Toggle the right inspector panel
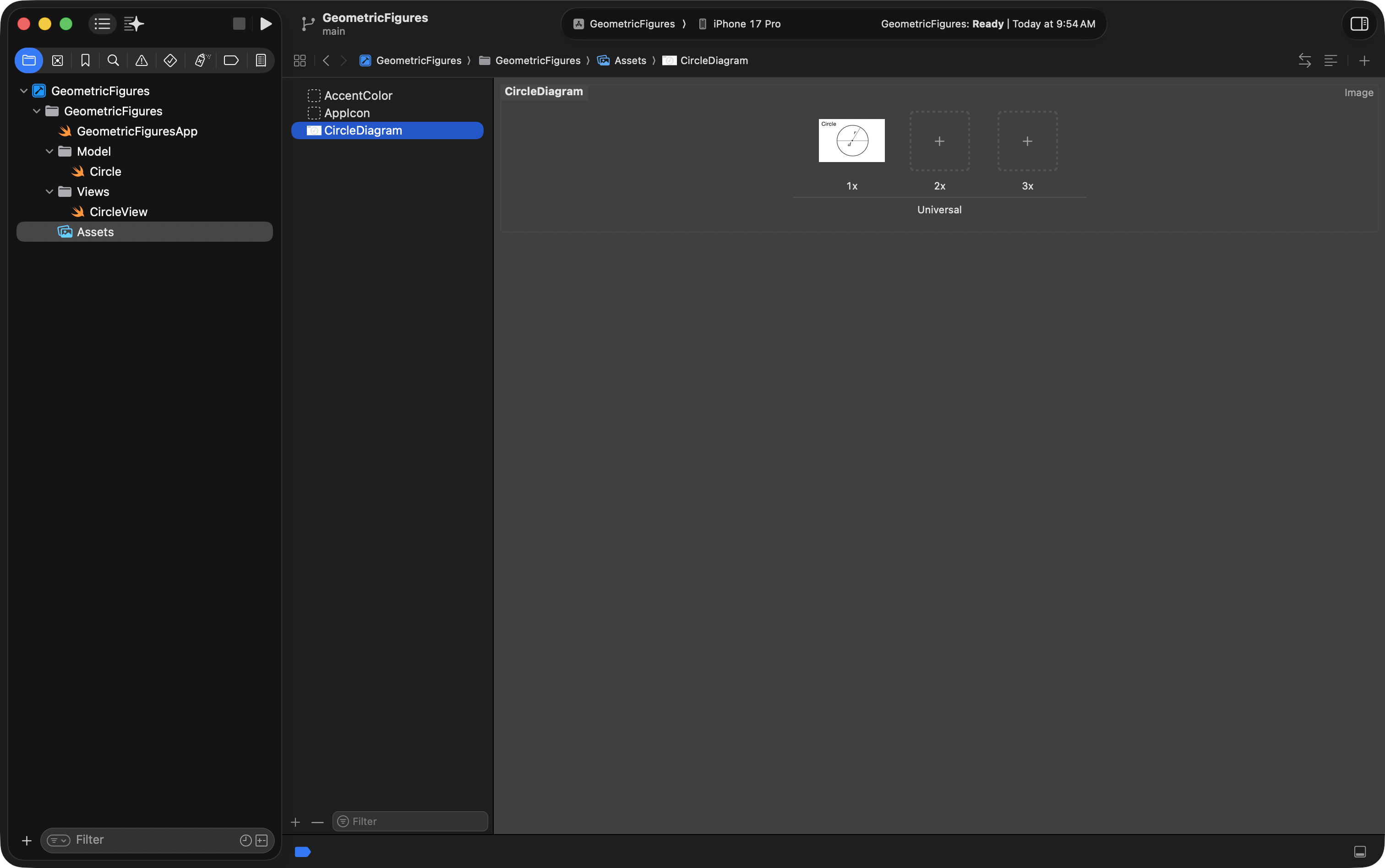1385x868 pixels. click(x=1358, y=23)
